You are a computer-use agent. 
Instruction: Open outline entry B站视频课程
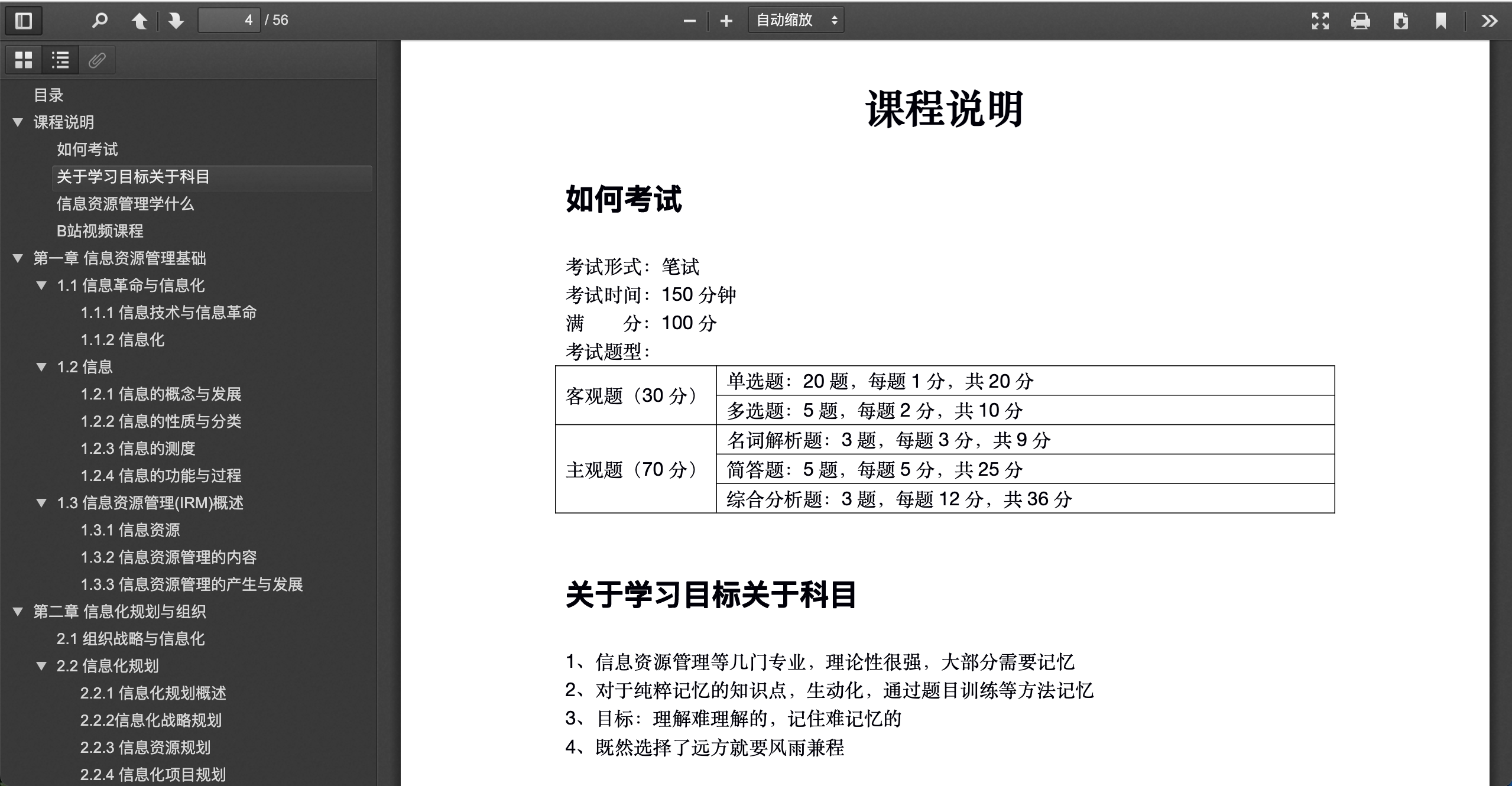pos(100,231)
